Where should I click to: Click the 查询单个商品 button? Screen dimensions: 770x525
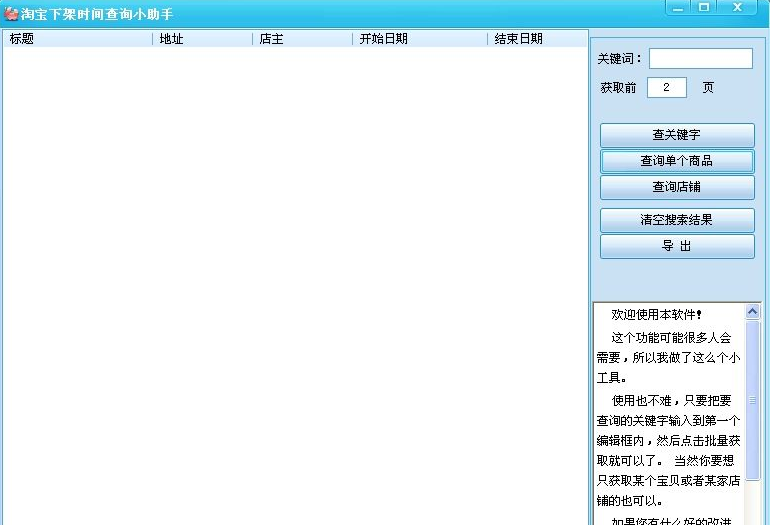(x=677, y=161)
